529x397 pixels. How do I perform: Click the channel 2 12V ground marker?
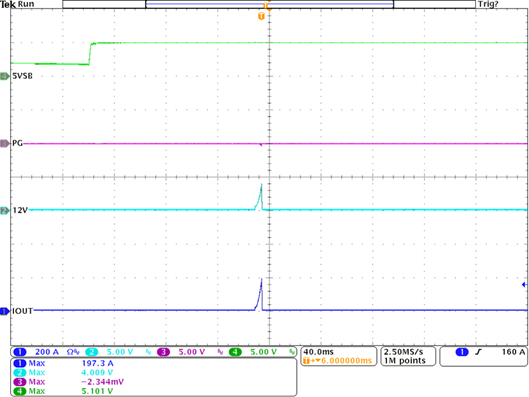pyautogui.click(x=4, y=211)
